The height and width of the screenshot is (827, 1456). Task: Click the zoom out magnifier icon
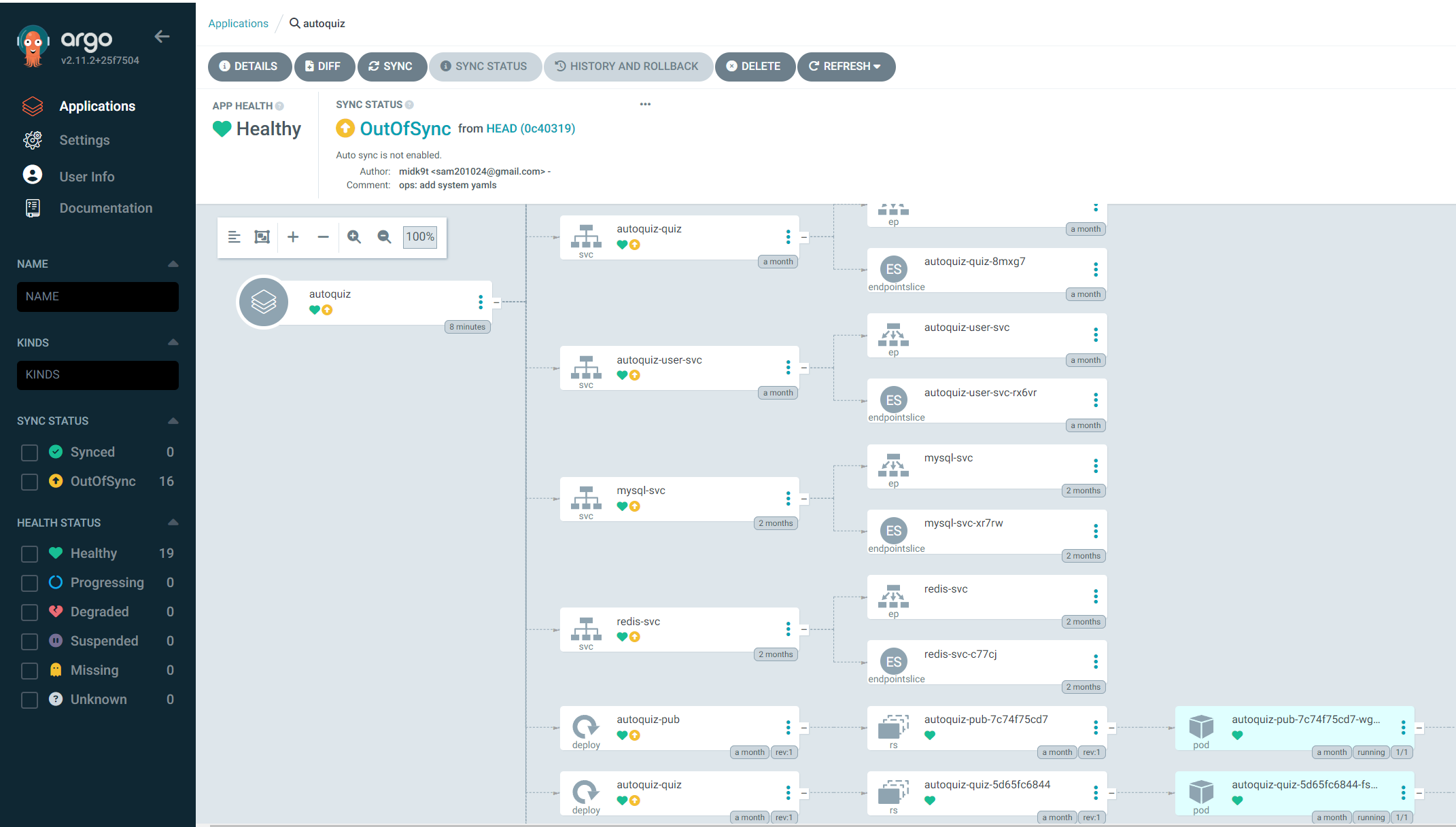[384, 236]
